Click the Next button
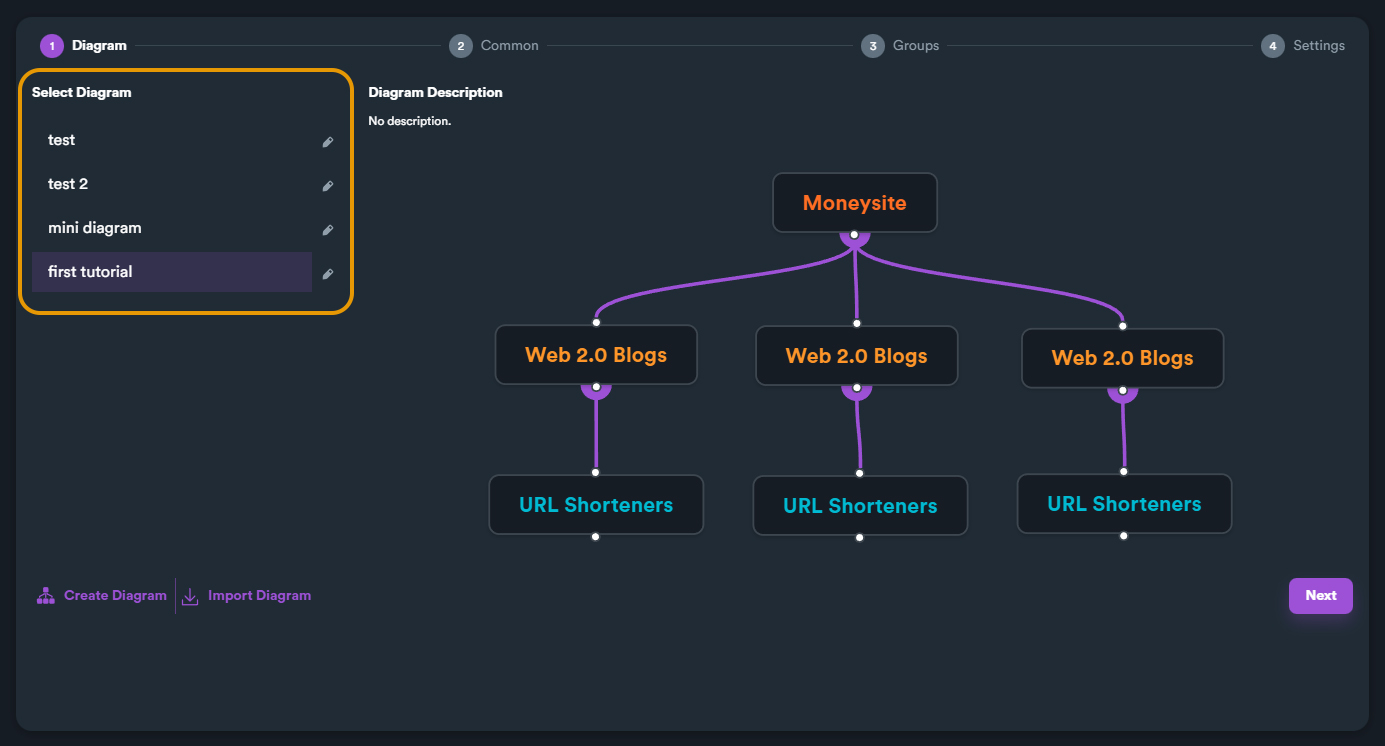The image size is (1385, 746). pos(1320,595)
